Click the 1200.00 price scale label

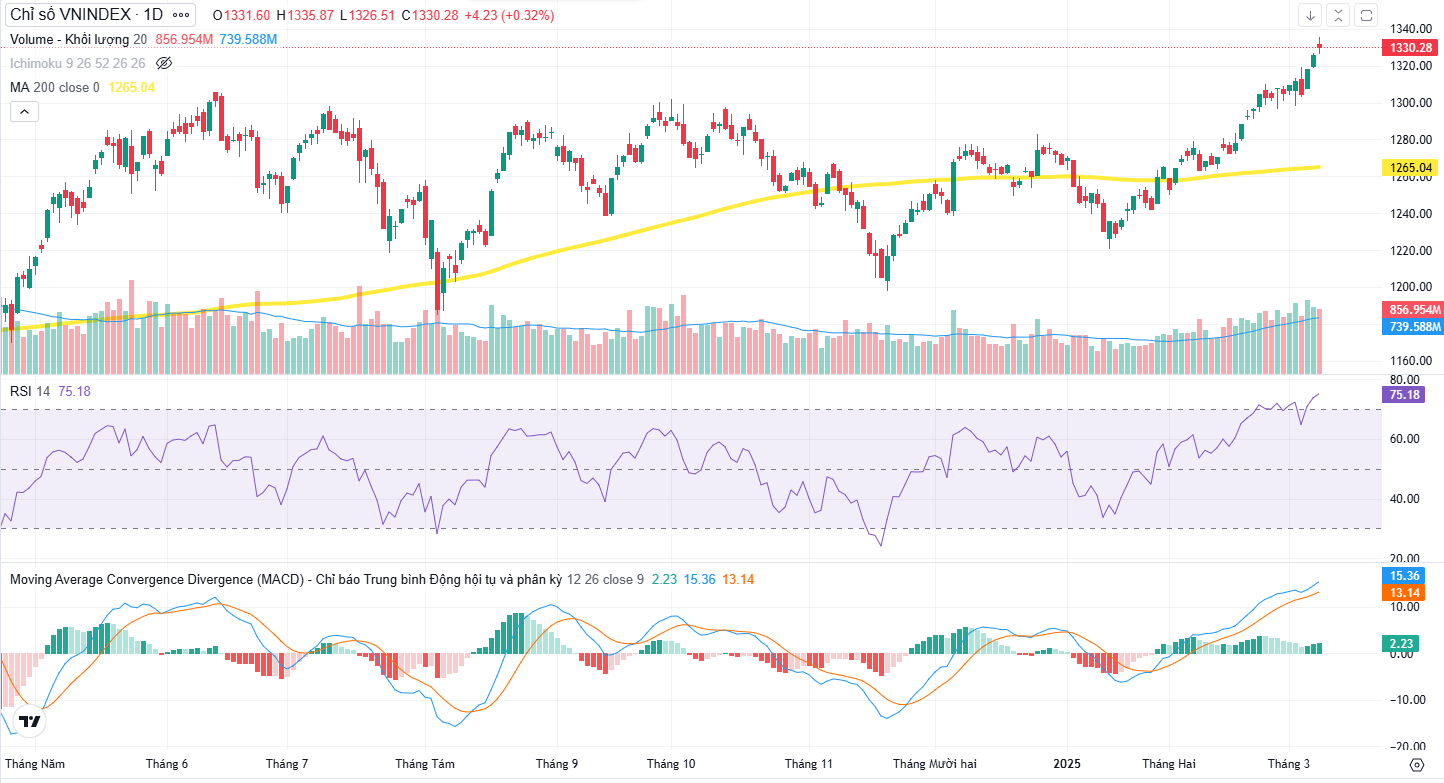1410,287
